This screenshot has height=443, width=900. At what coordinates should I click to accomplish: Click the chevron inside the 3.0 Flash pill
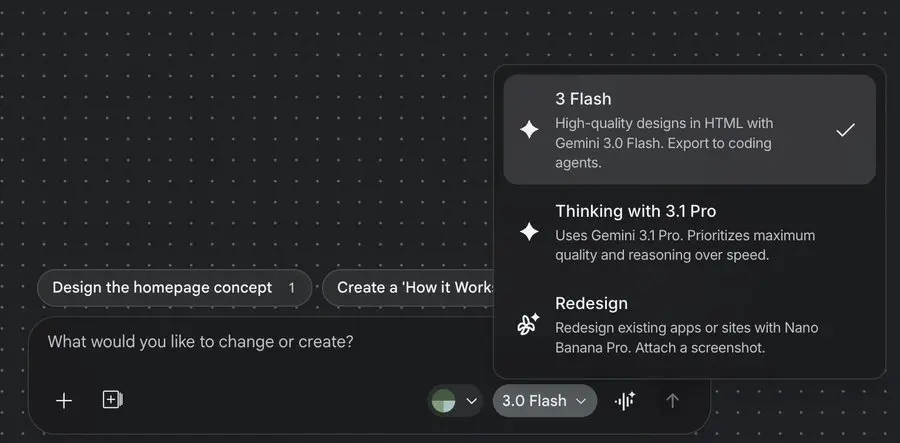click(579, 401)
